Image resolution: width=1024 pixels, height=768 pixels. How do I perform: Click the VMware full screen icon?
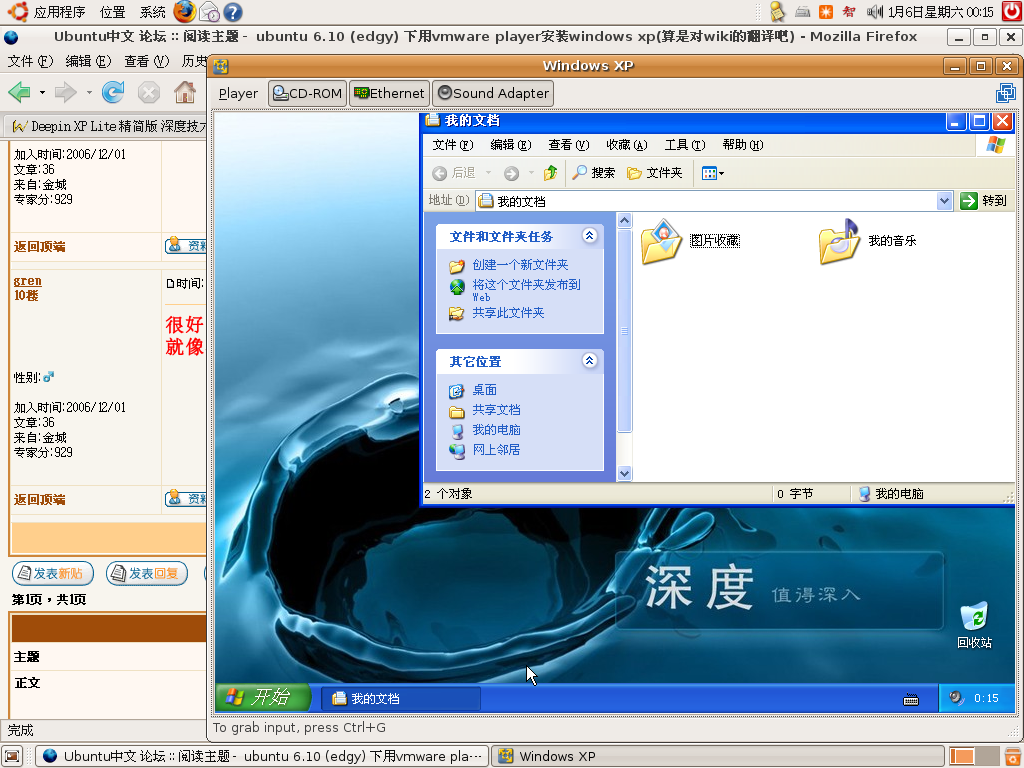pos(1006,93)
